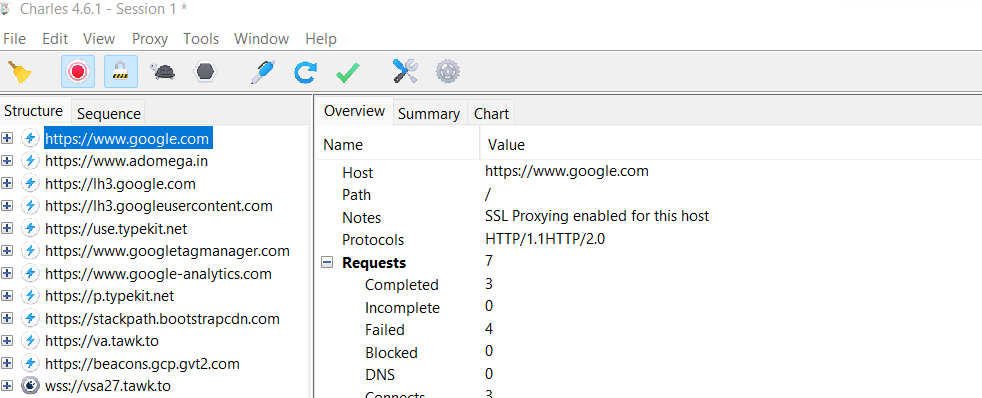The image size is (982, 398).
Task: Select https://stackpath.bootstrapcdn.com host
Action: (162, 319)
